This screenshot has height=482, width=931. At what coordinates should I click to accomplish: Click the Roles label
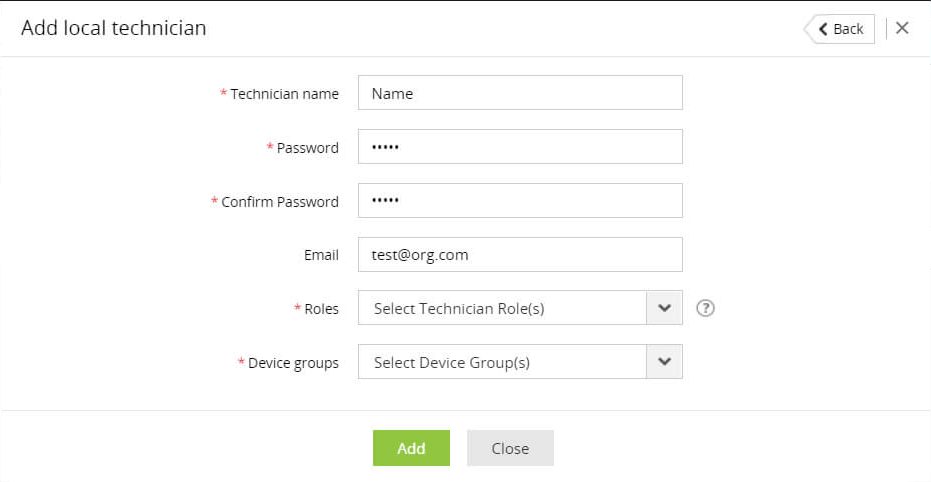coord(321,309)
